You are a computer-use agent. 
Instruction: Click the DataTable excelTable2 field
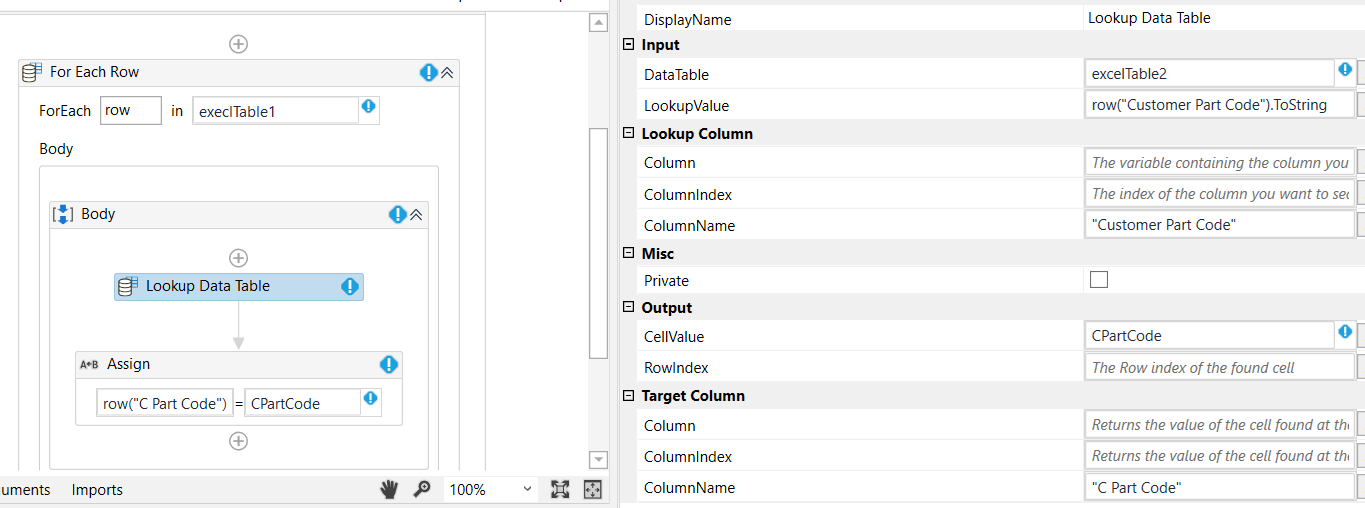coord(1208,74)
